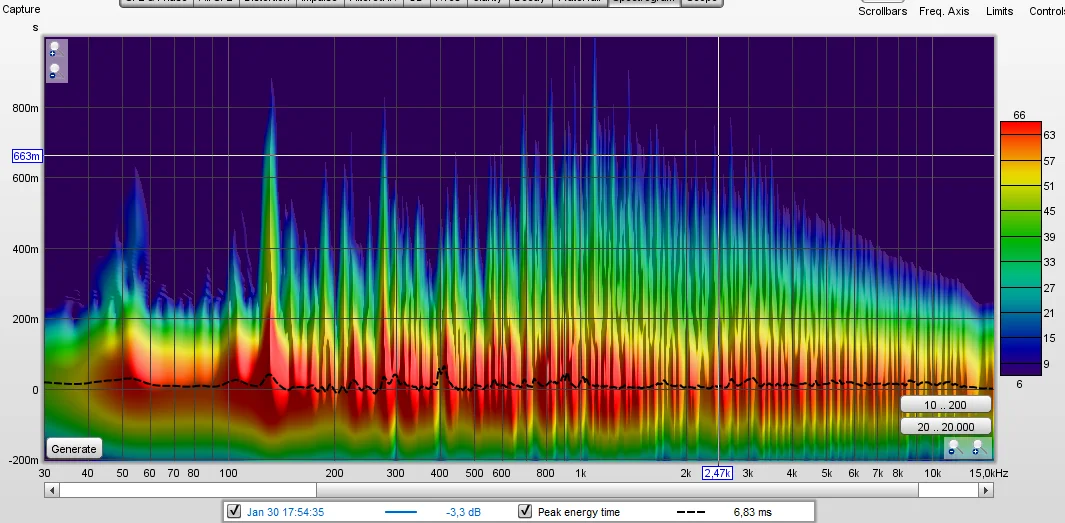The width and height of the screenshot is (1065, 523).
Task: Click the horizontal scrollbar right arrow
Action: point(987,490)
